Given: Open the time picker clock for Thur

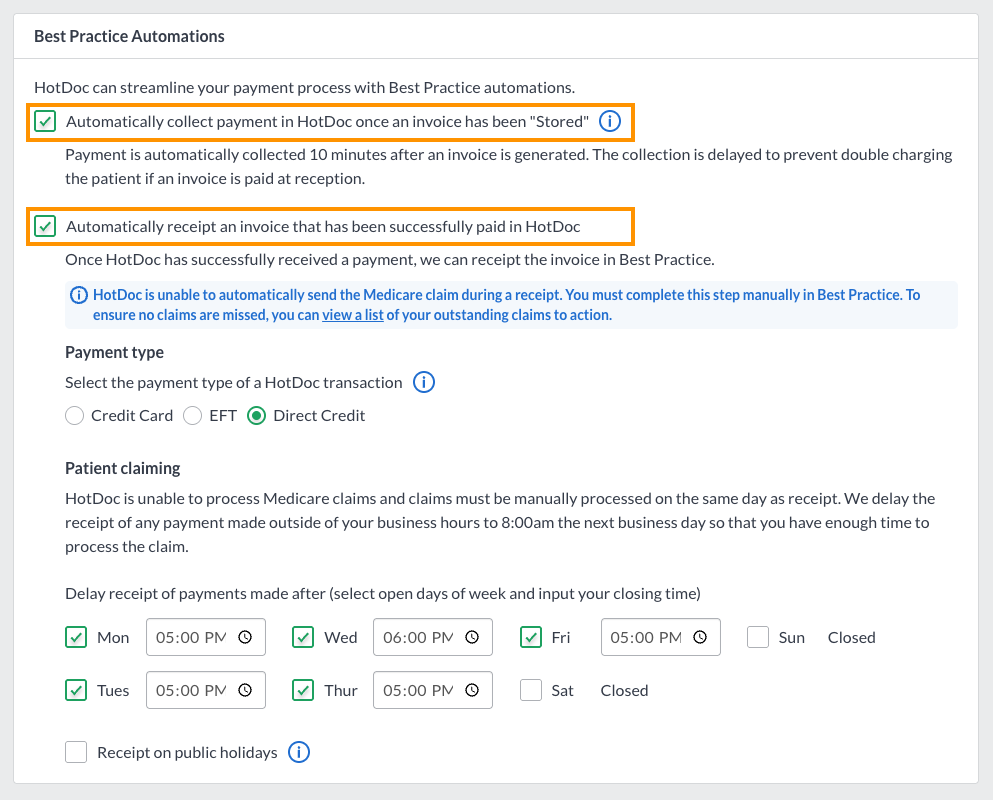Looking at the screenshot, I should 472,690.
